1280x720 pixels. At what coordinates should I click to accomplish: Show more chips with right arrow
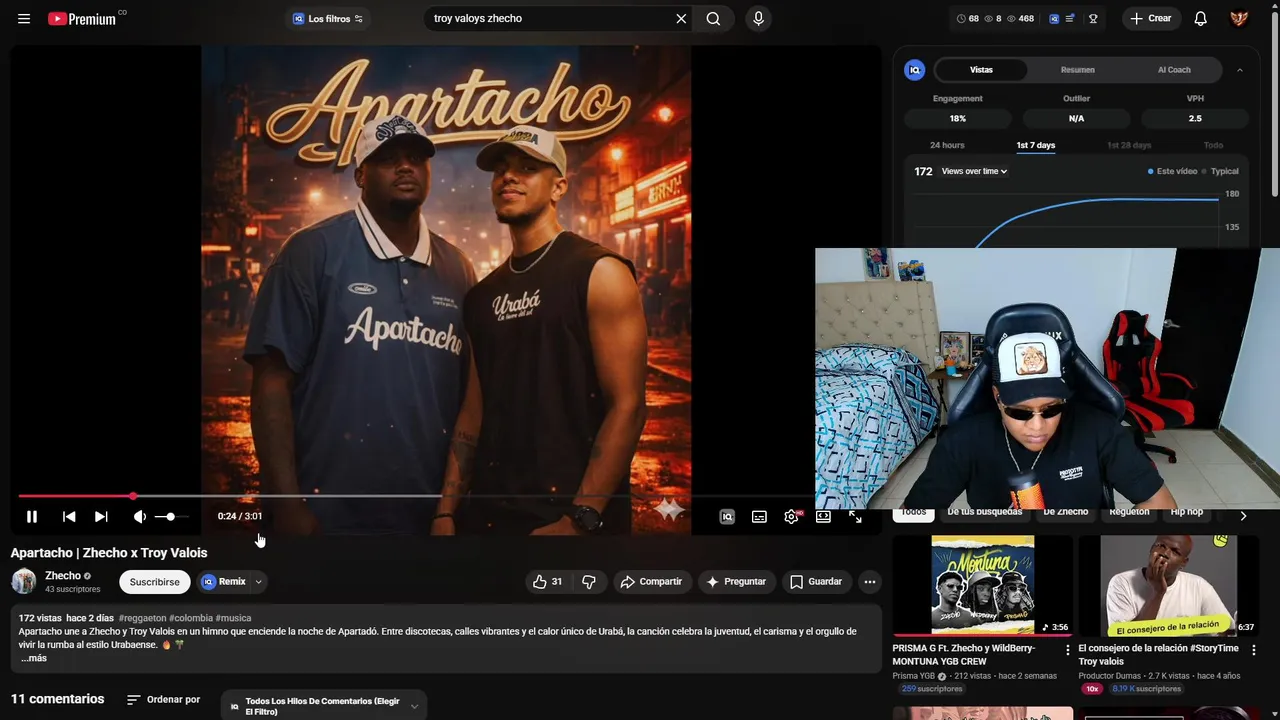tap(1243, 516)
